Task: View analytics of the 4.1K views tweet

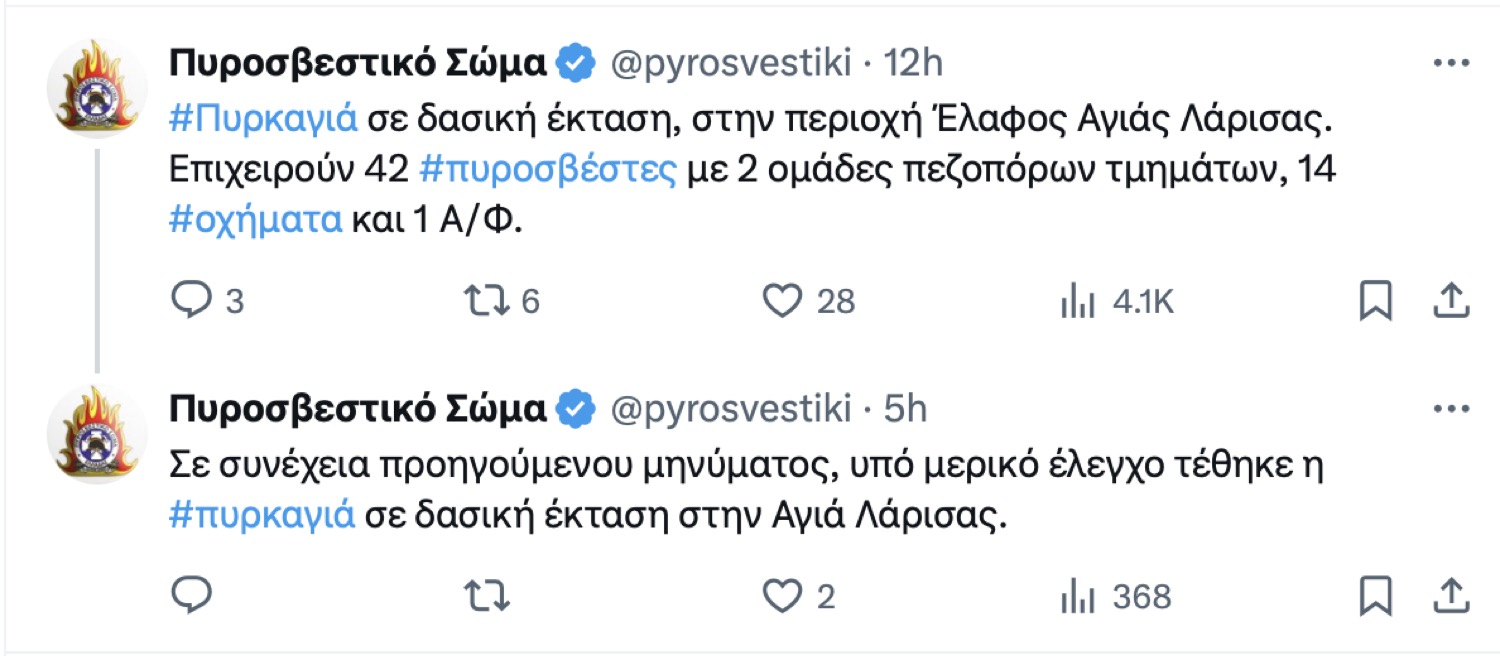Action: point(1074,300)
